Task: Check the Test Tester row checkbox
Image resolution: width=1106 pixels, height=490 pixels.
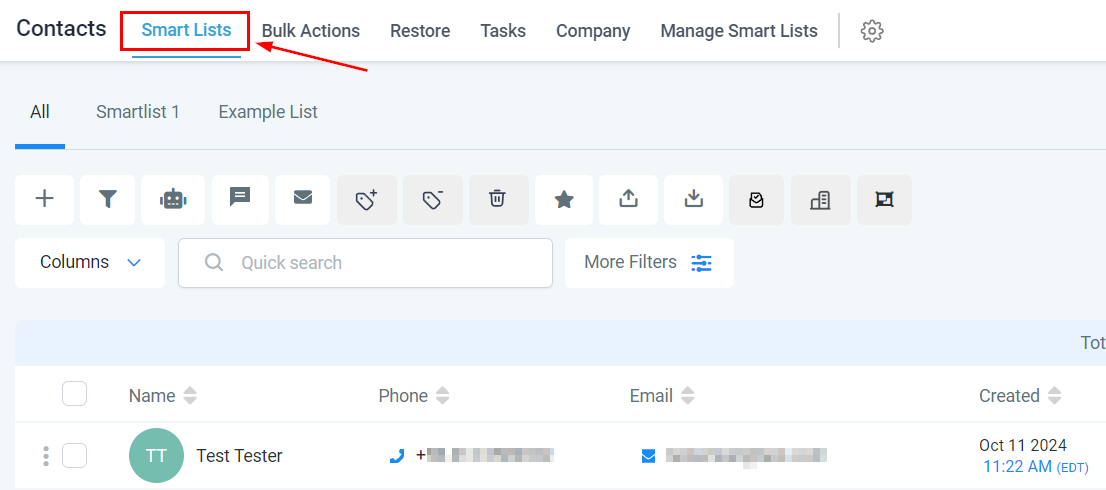Action: [74, 456]
